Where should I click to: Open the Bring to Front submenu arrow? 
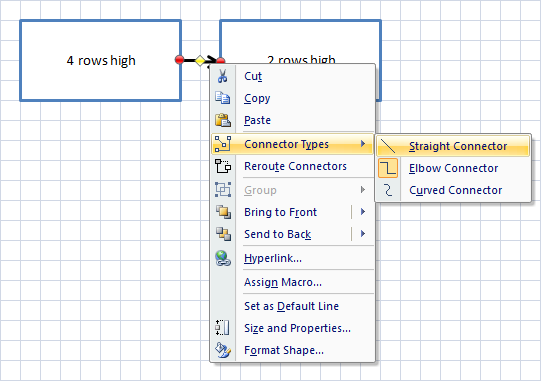pos(363,212)
